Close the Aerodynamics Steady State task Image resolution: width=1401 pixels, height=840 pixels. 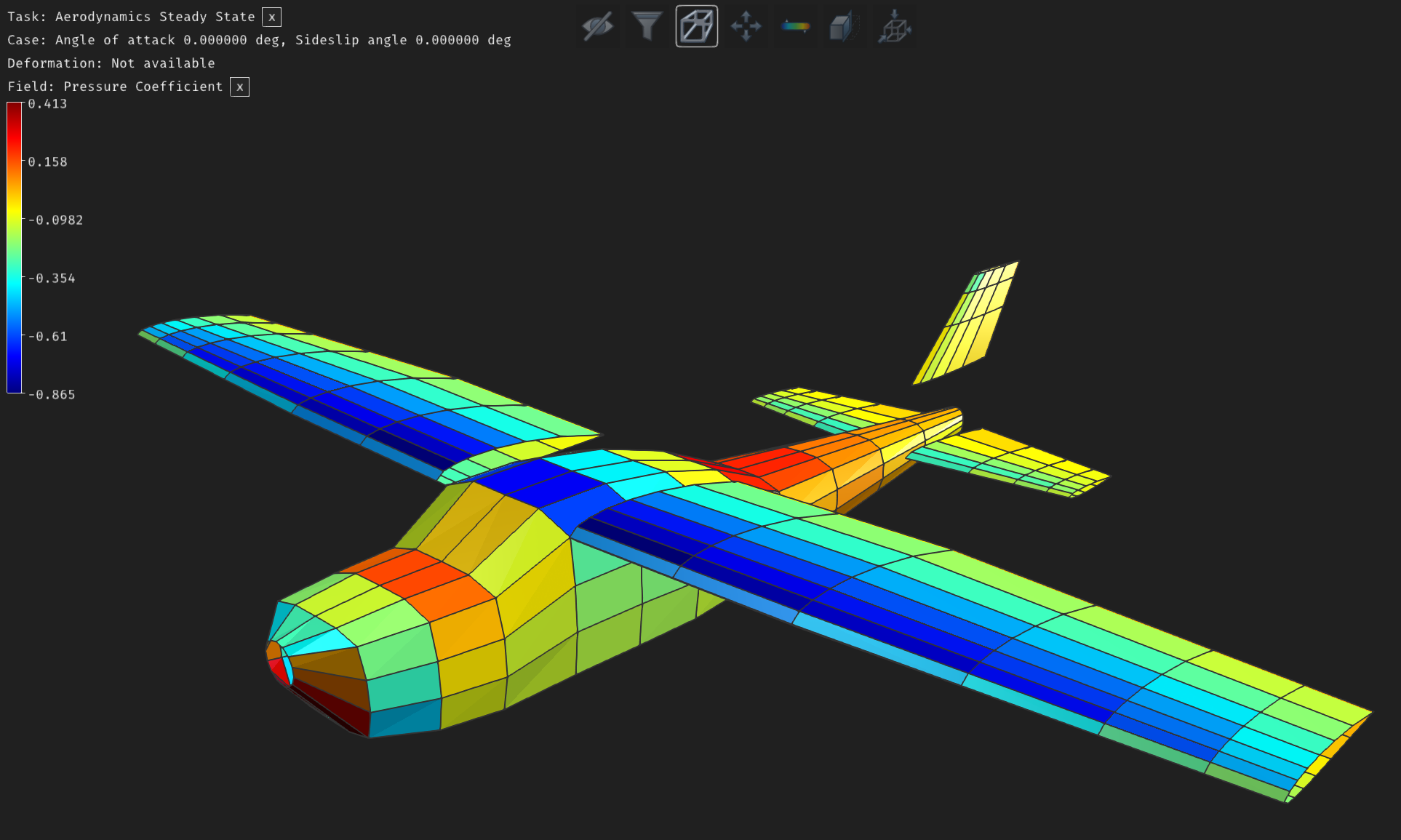(x=272, y=17)
